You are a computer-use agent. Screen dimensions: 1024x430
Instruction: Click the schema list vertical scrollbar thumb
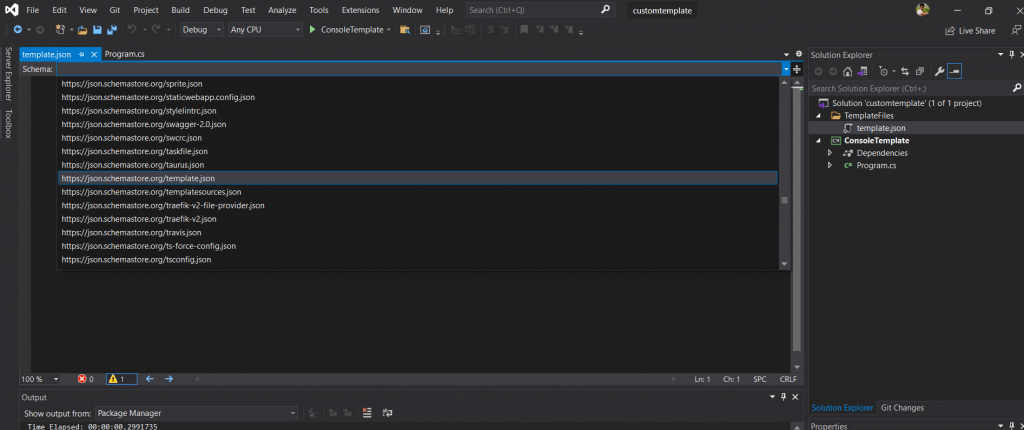[x=784, y=200]
